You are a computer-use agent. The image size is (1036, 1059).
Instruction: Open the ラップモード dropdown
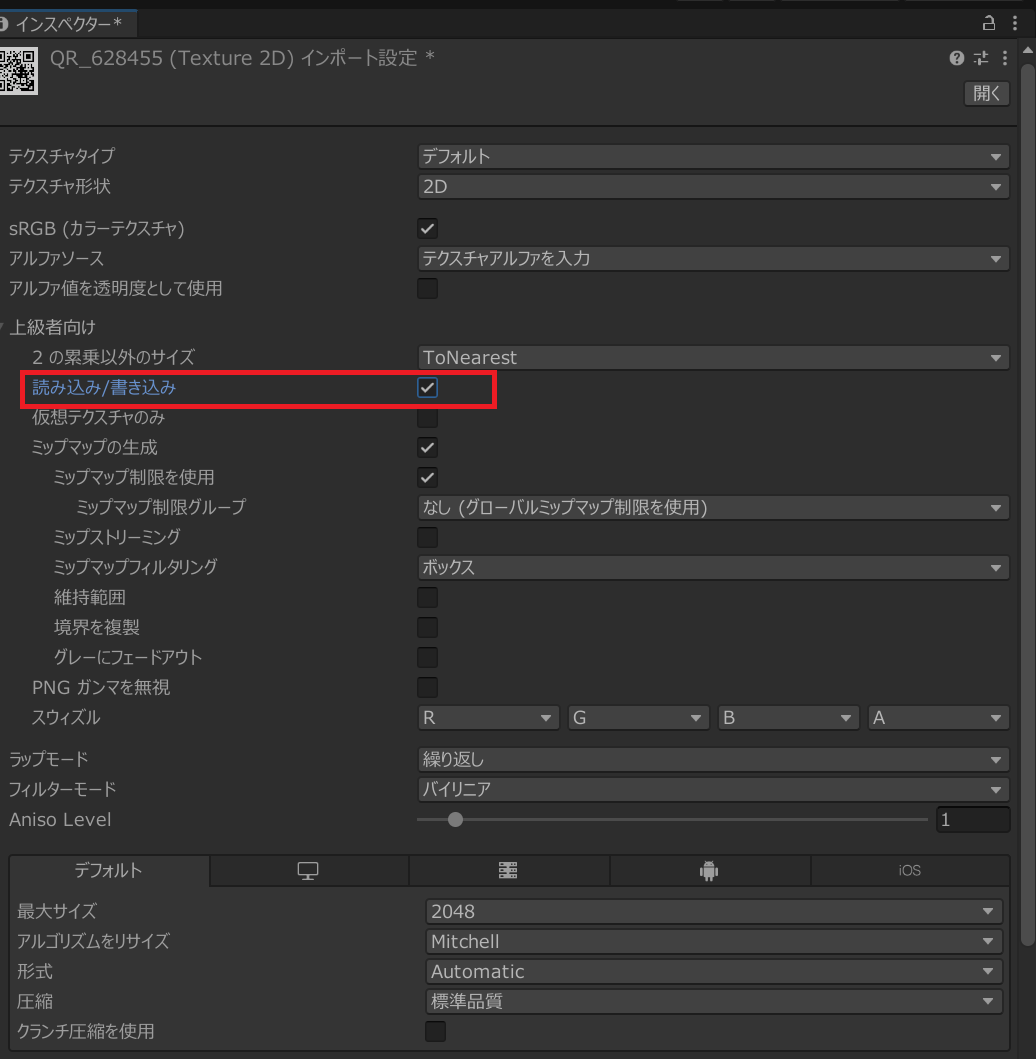(712, 759)
